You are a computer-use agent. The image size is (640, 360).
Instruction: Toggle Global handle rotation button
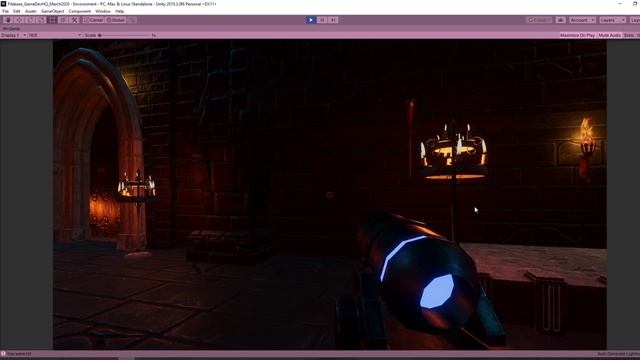tap(116, 20)
